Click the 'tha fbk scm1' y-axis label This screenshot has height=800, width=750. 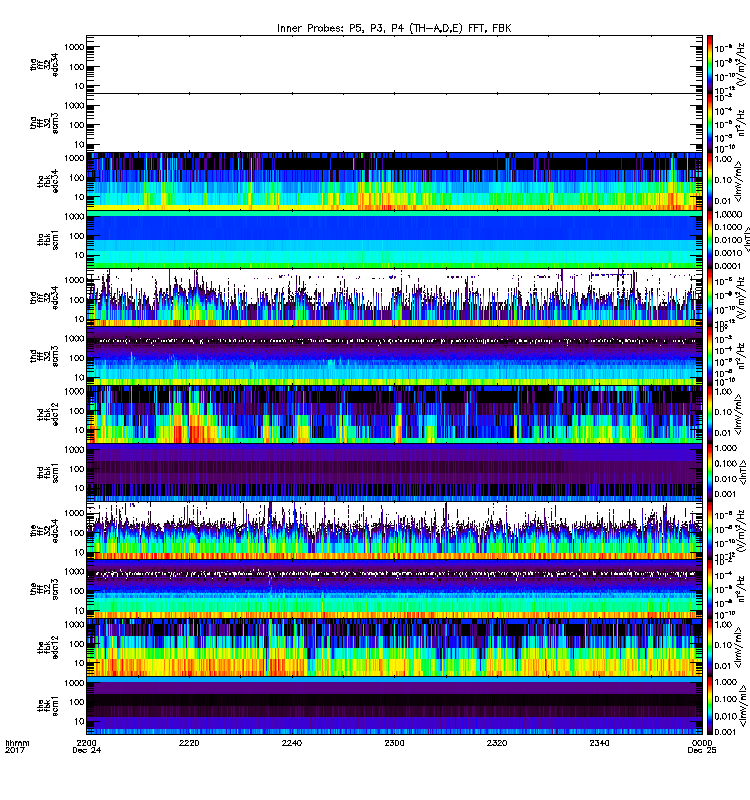click(48, 240)
